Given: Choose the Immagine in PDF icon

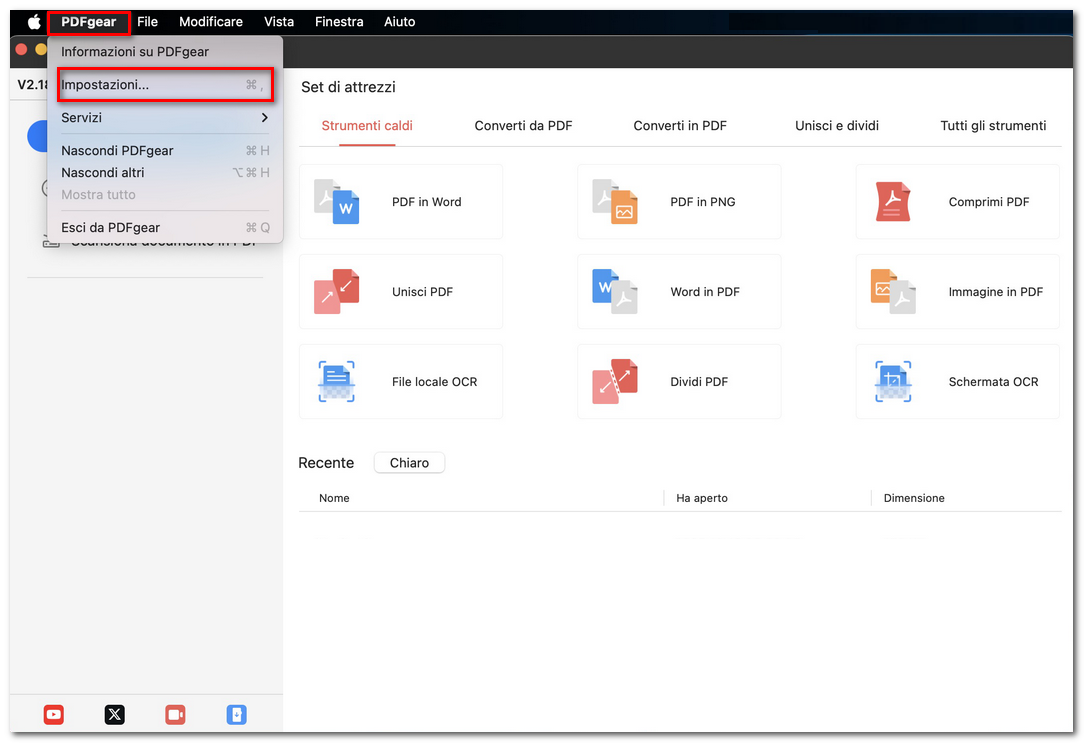Looking at the screenshot, I should 892,292.
